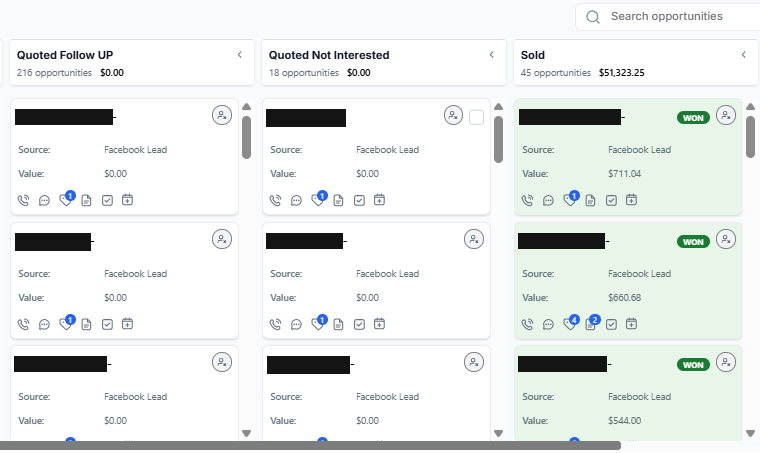
Task: Open messages icon on second Quoted Follow UP card
Action: click(44, 324)
